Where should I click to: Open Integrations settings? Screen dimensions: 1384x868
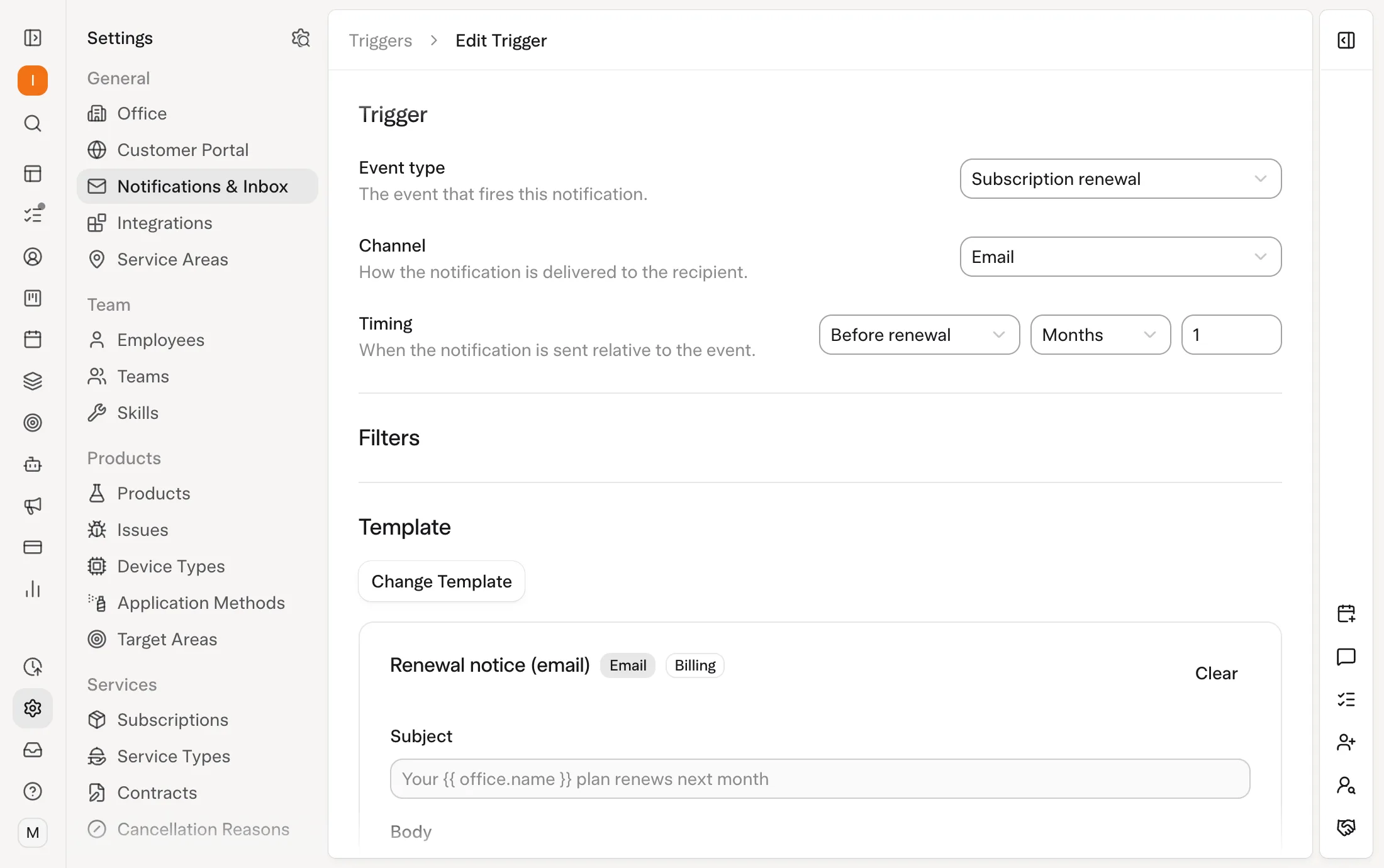[198, 223]
